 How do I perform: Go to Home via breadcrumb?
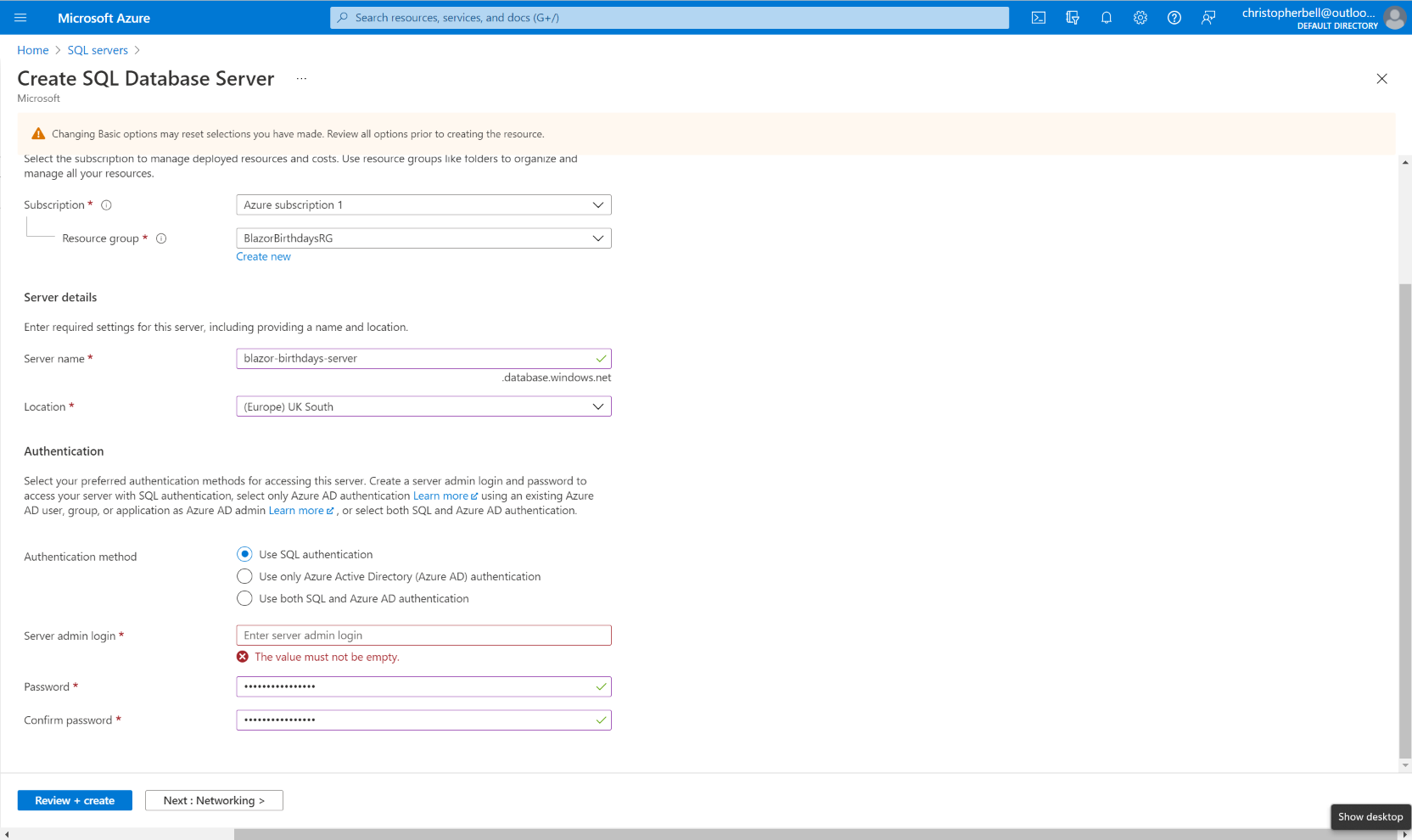click(x=33, y=50)
